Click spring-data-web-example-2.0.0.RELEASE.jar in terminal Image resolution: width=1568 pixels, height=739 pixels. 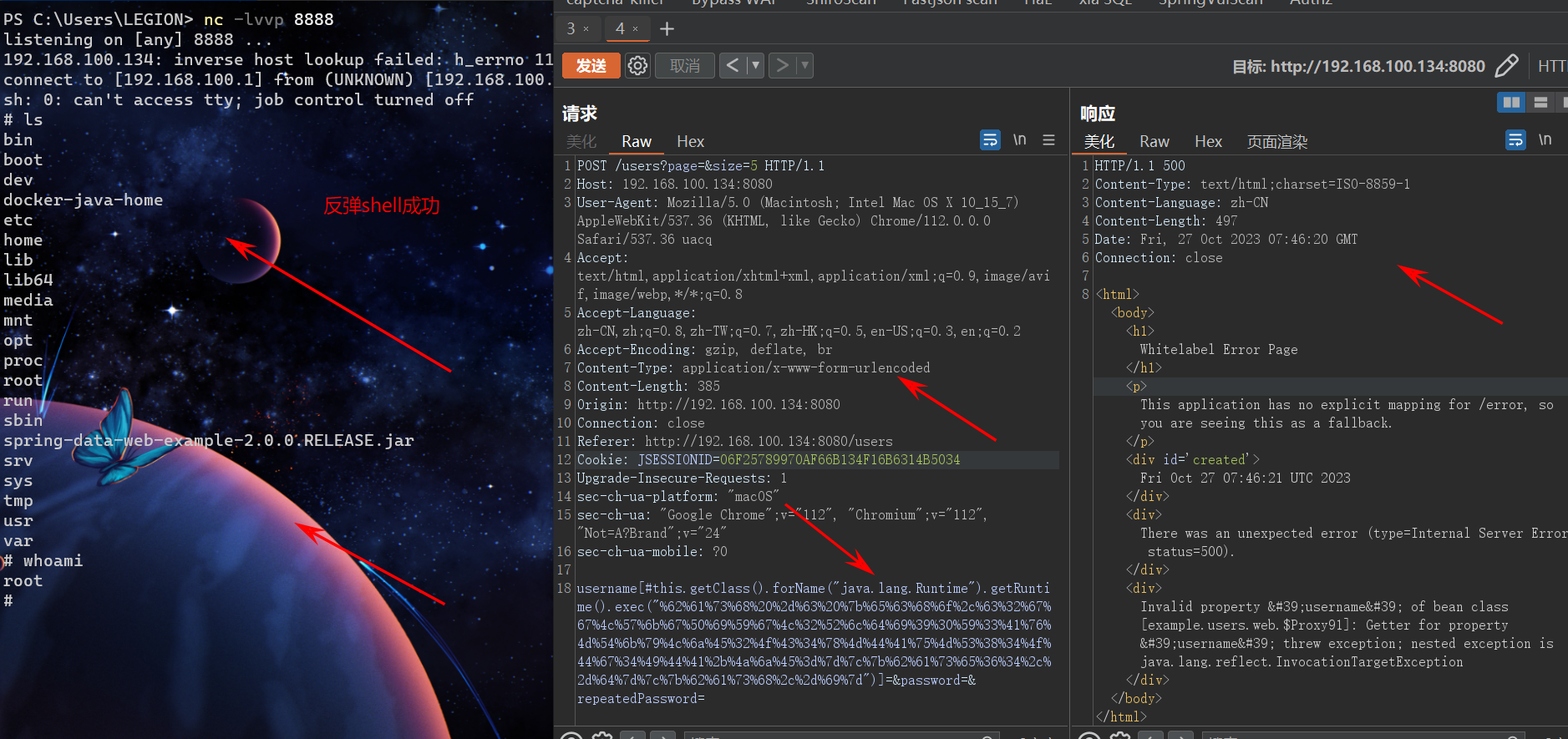(208, 440)
